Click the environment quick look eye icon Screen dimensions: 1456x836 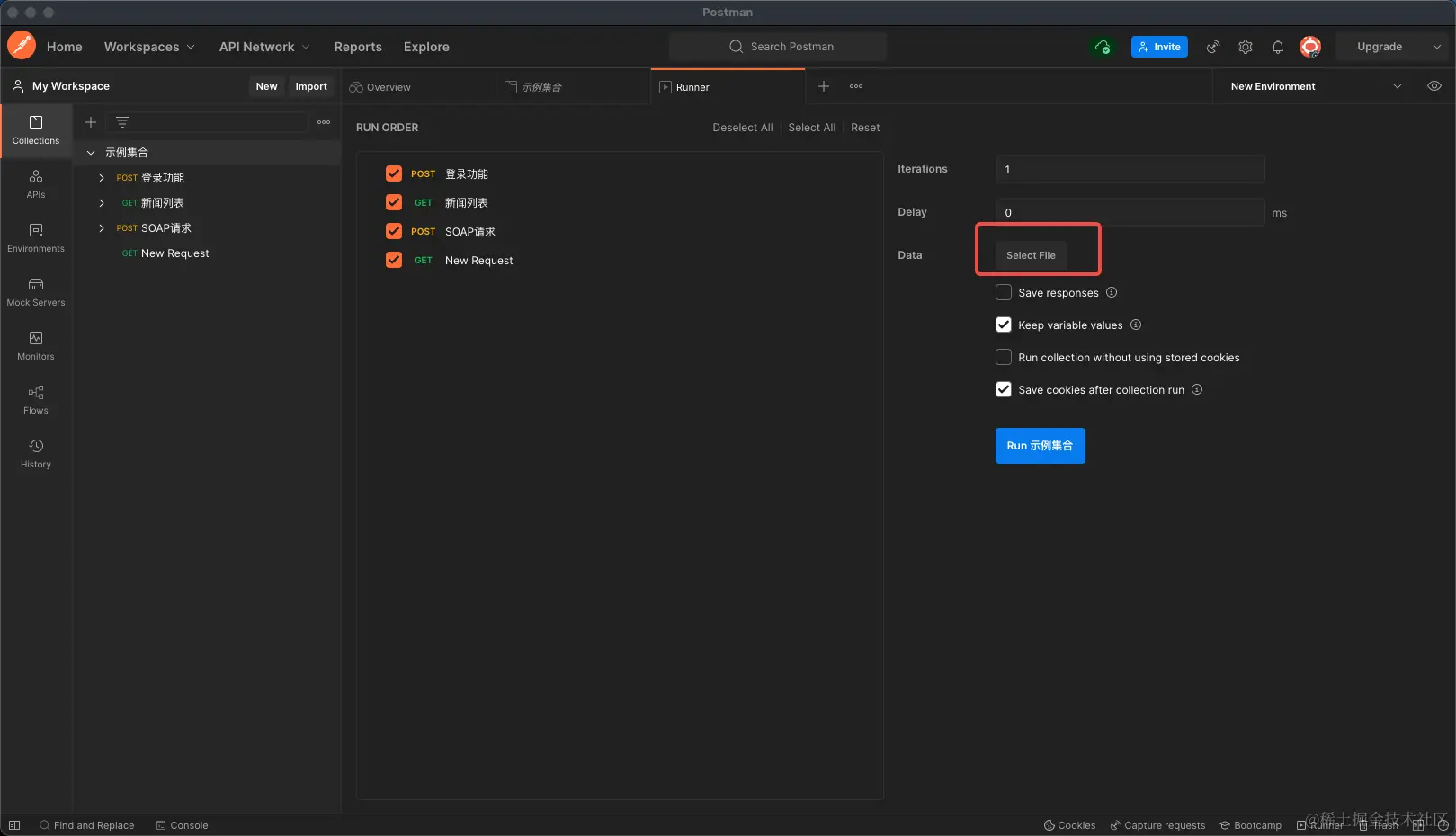coord(1434,86)
